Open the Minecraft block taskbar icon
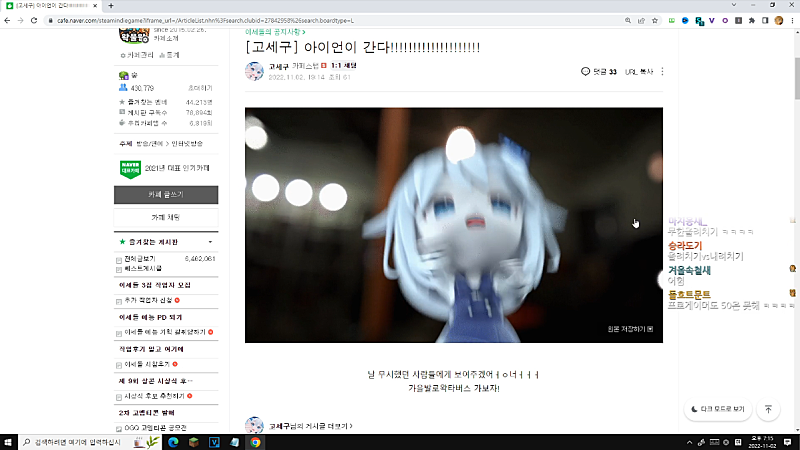This screenshot has width=800, height=450. pyautogui.click(x=193, y=442)
